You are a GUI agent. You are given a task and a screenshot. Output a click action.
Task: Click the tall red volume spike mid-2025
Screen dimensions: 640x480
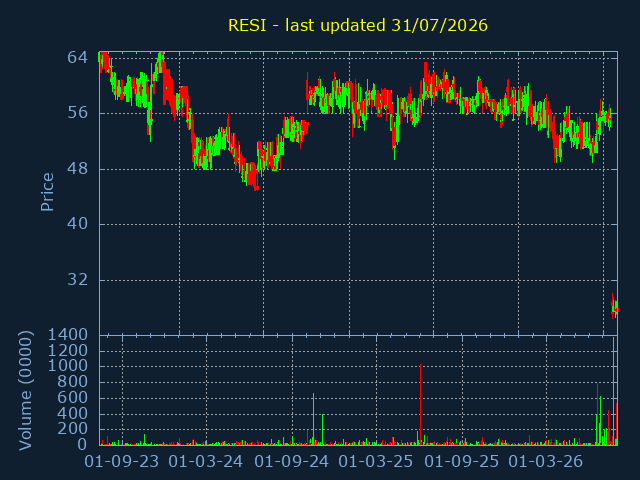point(420,404)
